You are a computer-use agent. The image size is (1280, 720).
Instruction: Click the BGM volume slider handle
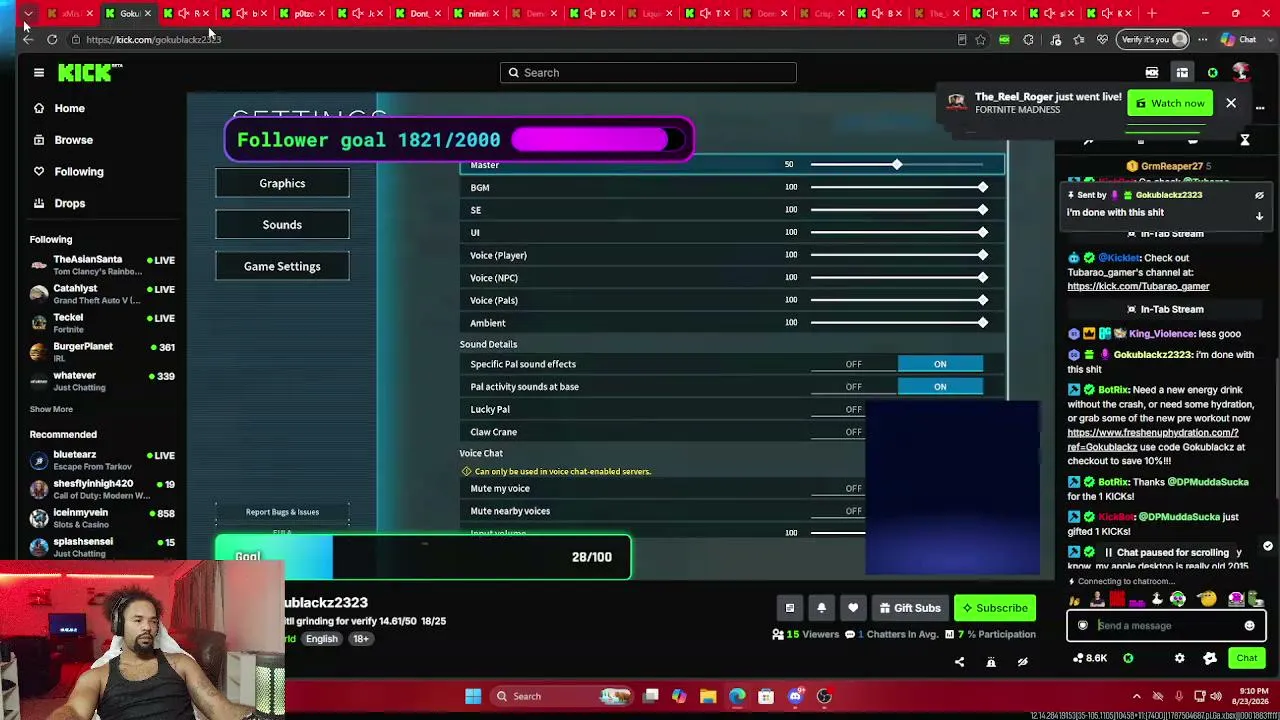tap(983, 187)
